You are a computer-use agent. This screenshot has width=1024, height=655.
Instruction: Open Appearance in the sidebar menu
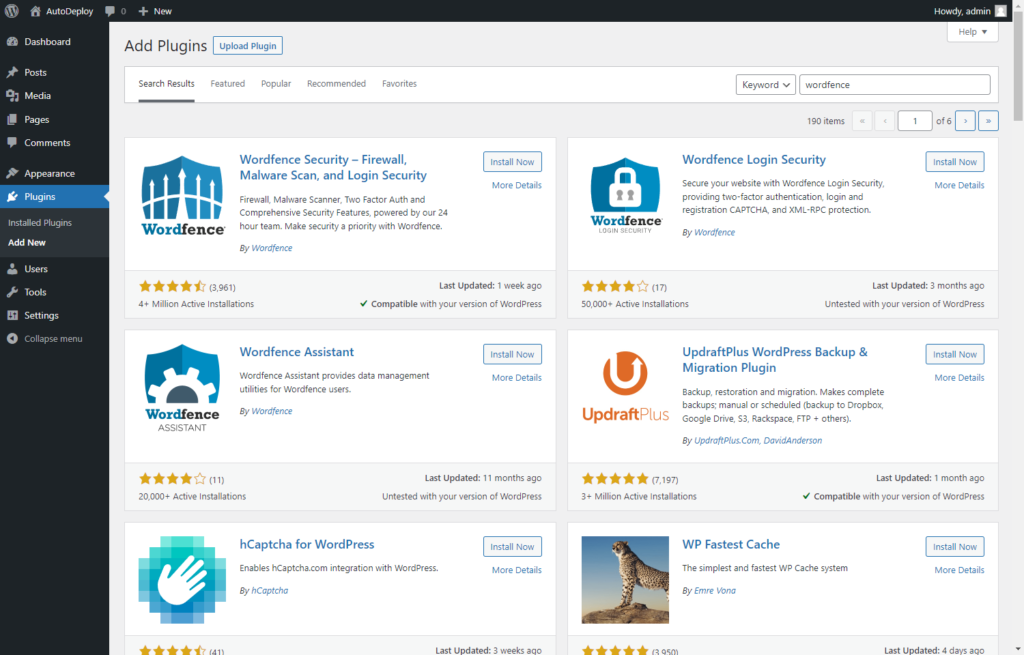tap(49, 173)
